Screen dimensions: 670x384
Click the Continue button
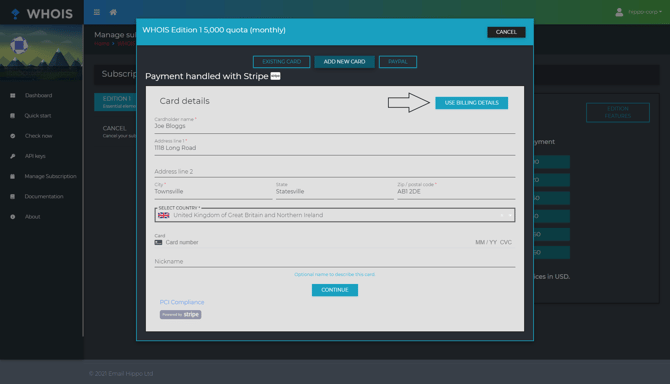click(x=335, y=290)
